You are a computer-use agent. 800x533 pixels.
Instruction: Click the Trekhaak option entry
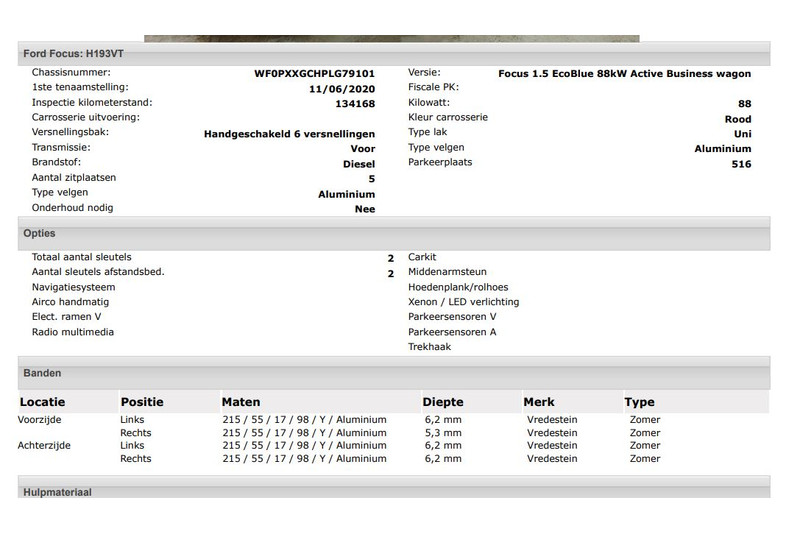(x=430, y=347)
